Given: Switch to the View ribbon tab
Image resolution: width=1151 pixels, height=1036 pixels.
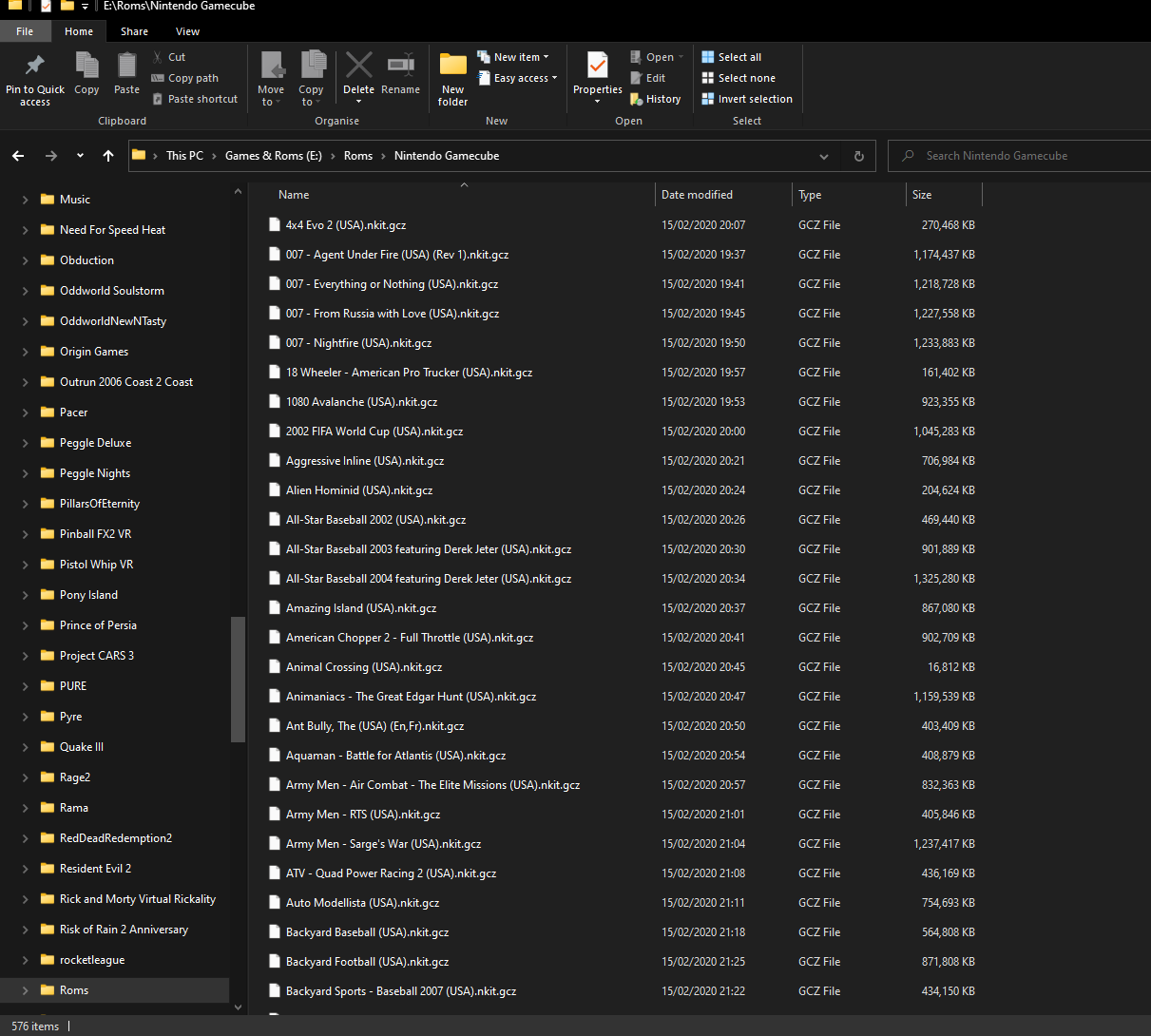Looking at the screenshot, I should [187, 31].
